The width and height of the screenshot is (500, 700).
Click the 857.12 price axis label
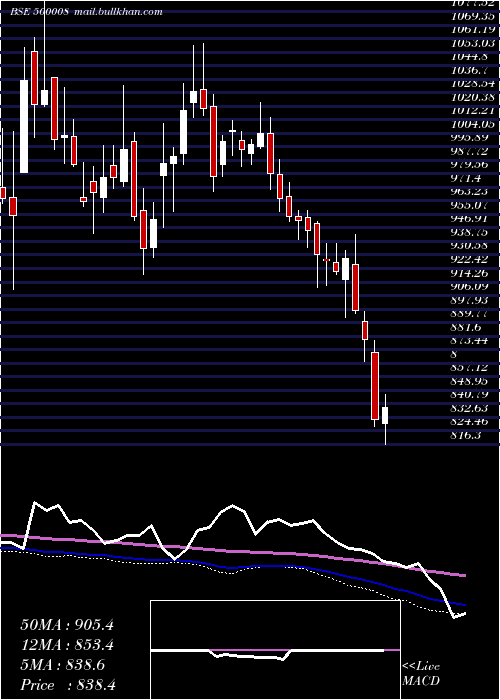(471, 367)
